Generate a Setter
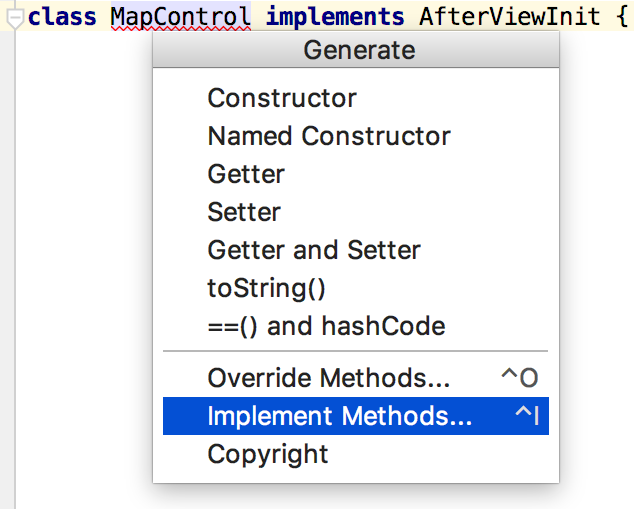The height and width of the screenshot is (509, 634). 244,212
